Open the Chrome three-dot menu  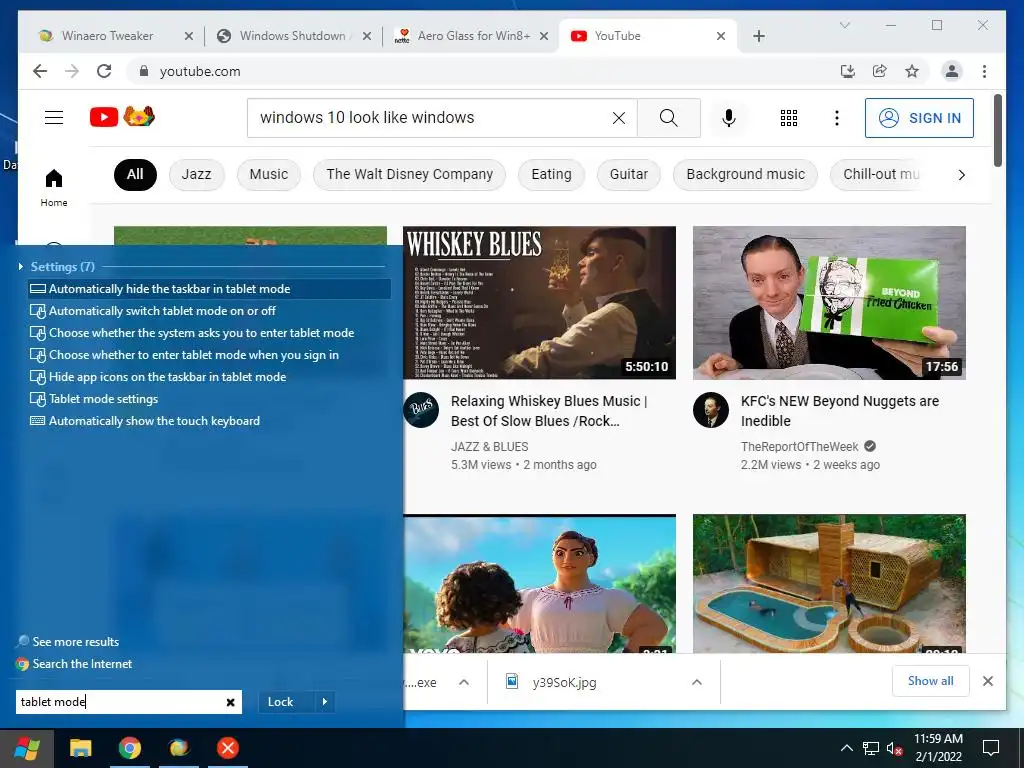(984, 71)
